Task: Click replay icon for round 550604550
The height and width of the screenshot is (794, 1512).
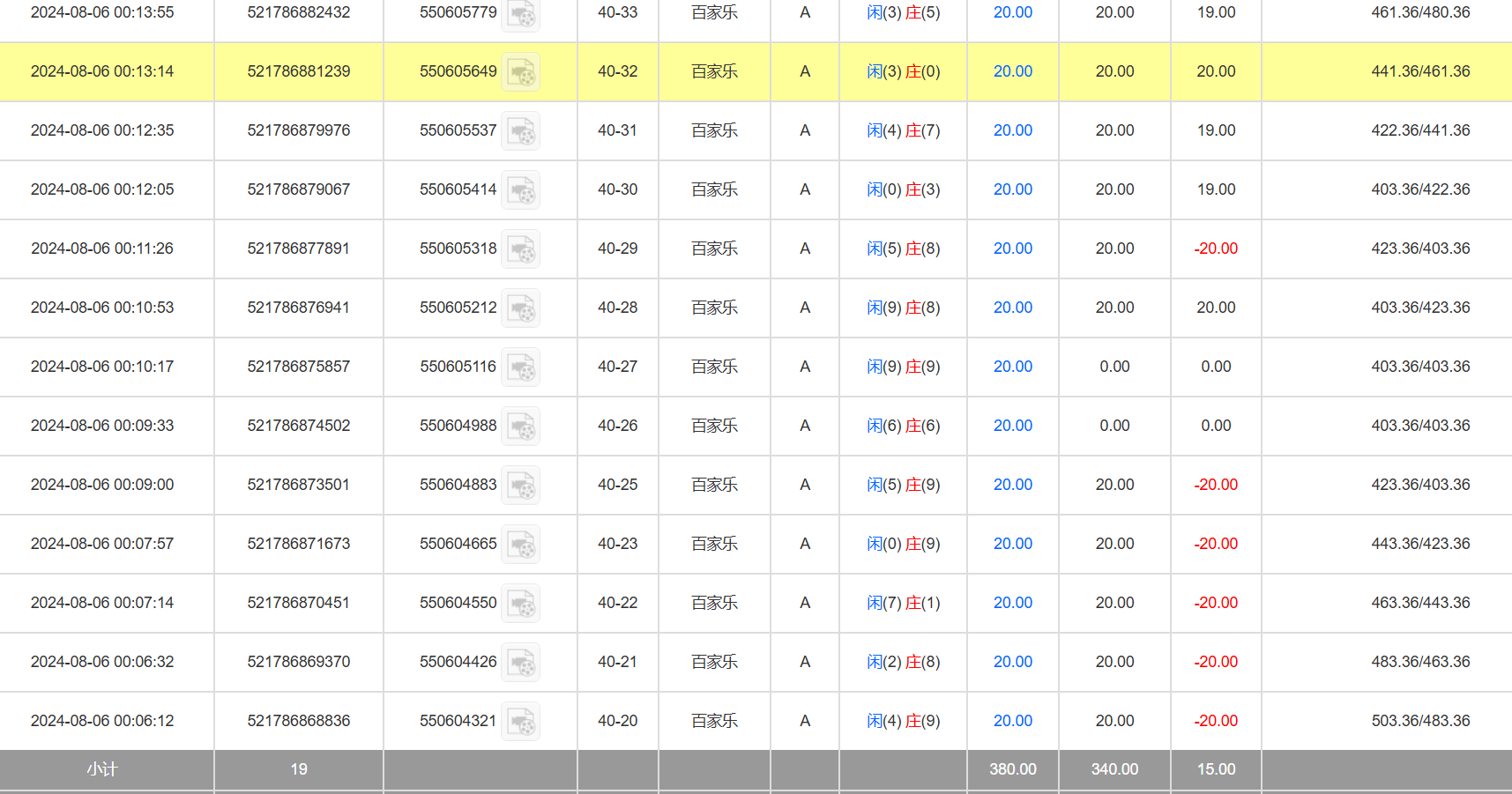Action: click(521, 604)
